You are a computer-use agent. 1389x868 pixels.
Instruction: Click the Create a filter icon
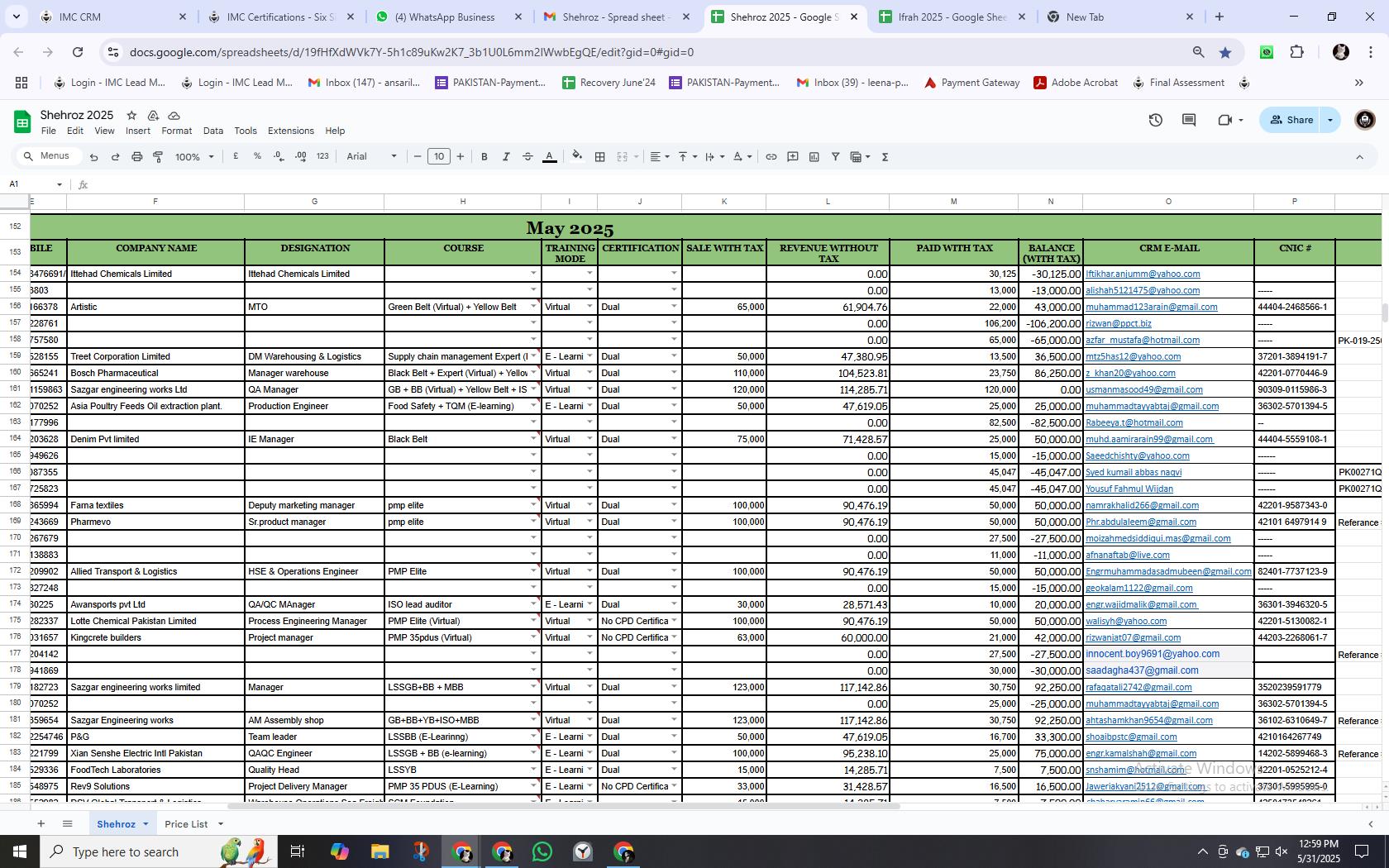pos(835,157)
